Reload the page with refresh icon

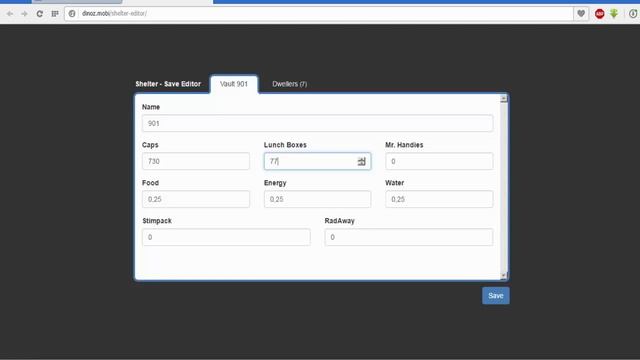(40, 14)
